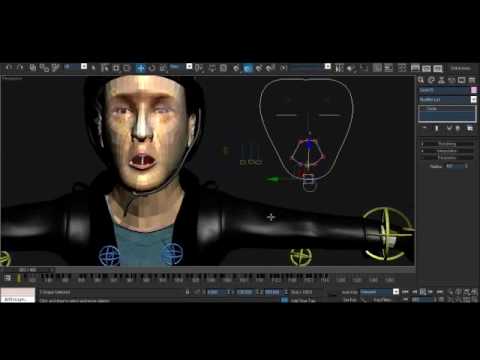Image resolution: width=480 pixels, height=360 pixels.
Task: Toggle Show End Result under modifier stack
Action: click(437, 128)
